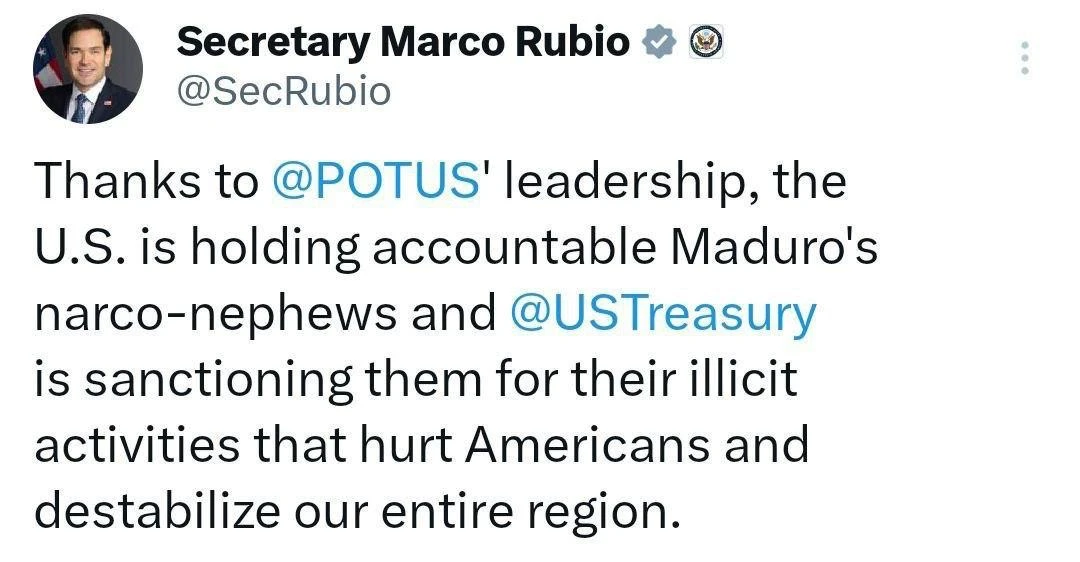
Task: Open the profile avatar photo
Action: pyautogui.click(x=88, y=69)
